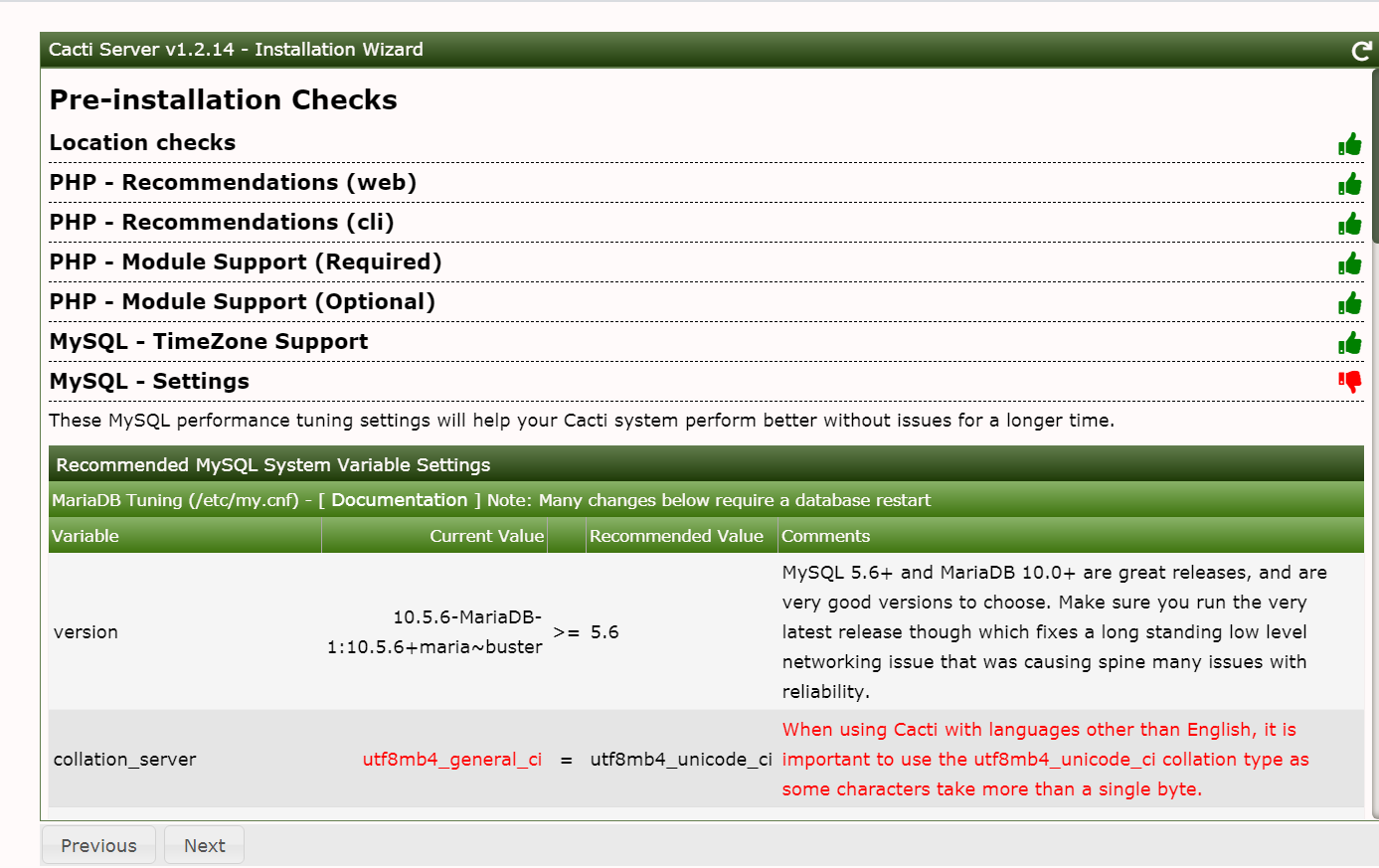1379x868 pixels.
Task: Click the red utf8mb4_general_ci current value
Action: coord(452,760)
